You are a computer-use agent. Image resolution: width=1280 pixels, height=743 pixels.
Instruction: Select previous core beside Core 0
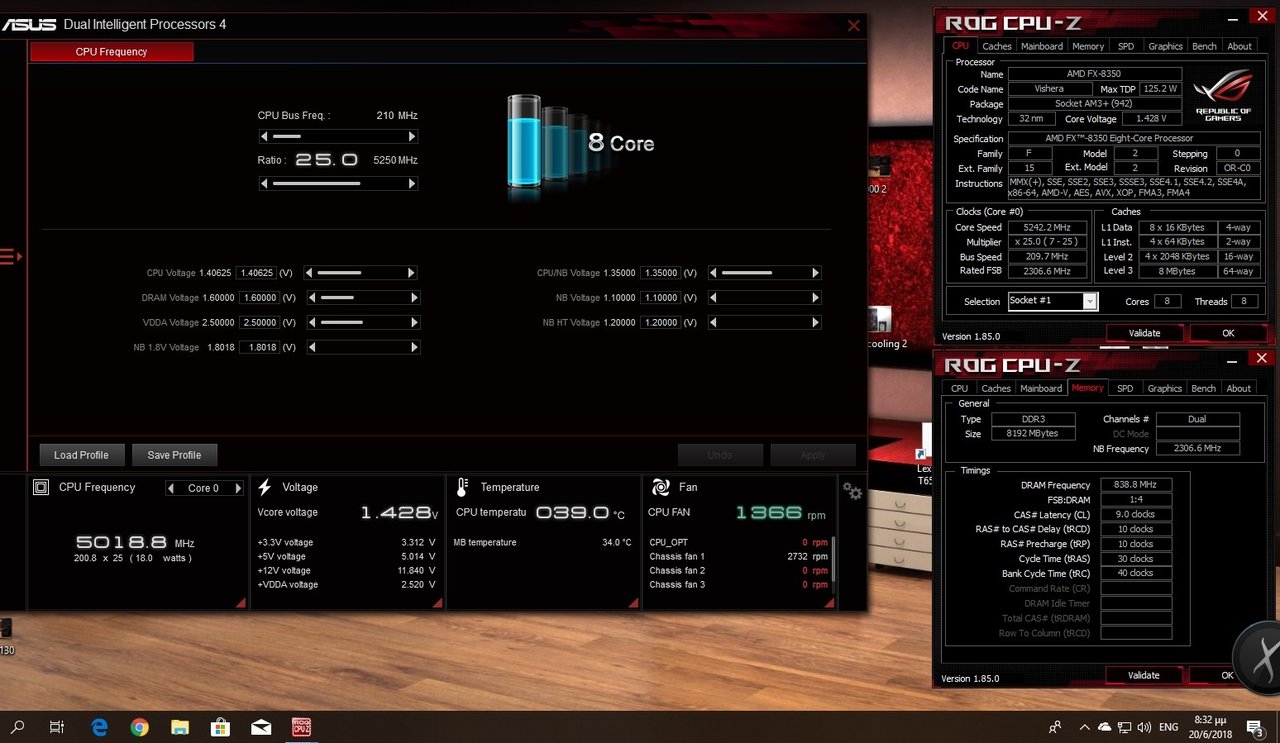coord(171,488)
